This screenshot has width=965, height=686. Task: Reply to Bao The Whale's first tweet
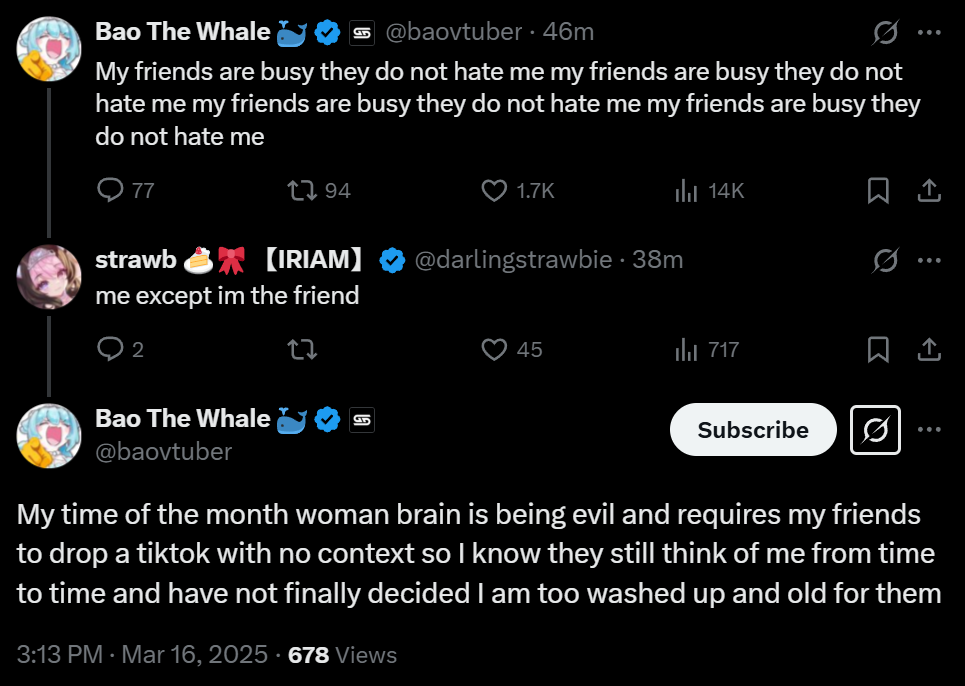click(x=110, y=190)
